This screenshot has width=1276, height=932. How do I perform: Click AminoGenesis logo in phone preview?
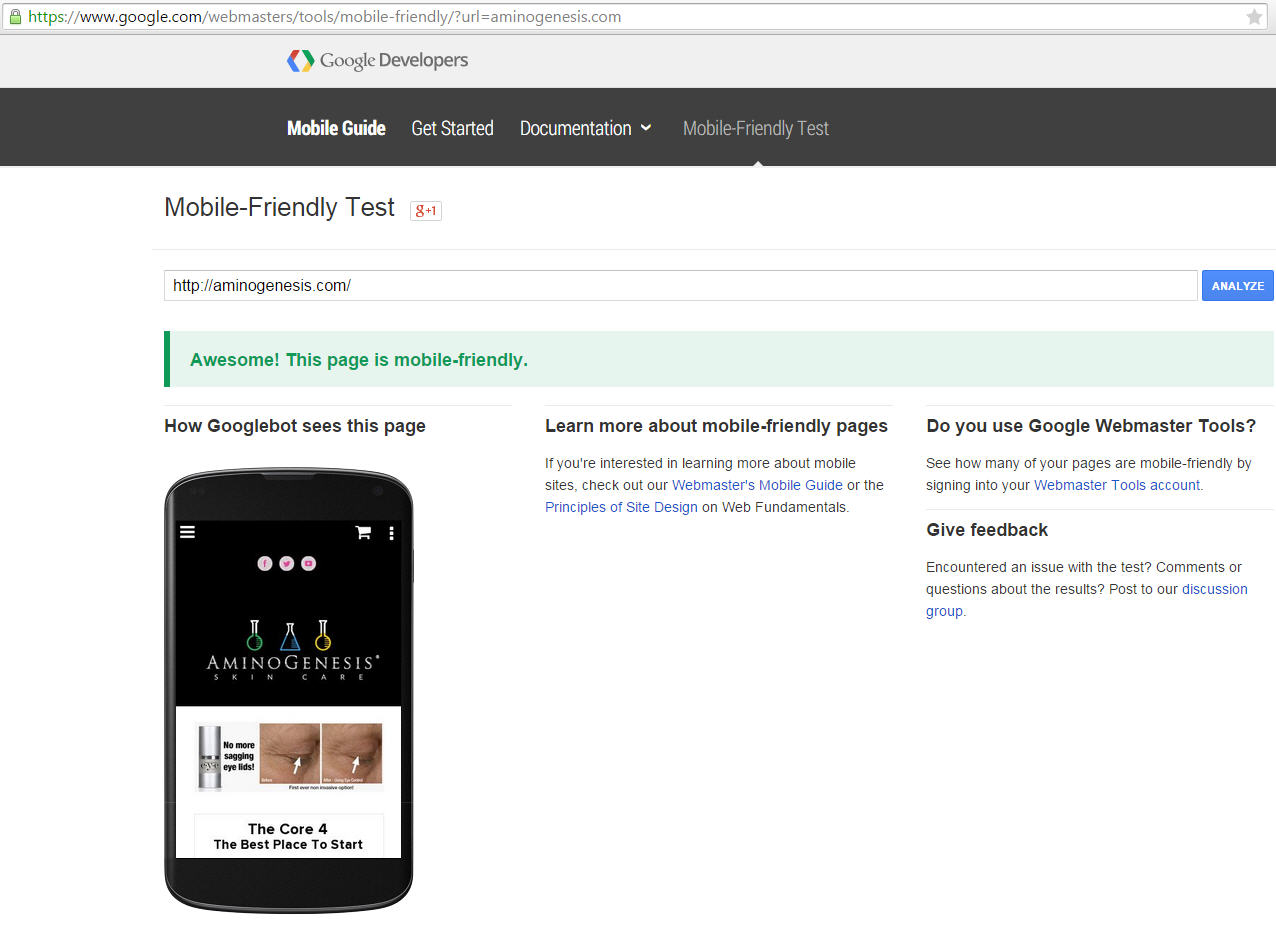tap(292, 651)
